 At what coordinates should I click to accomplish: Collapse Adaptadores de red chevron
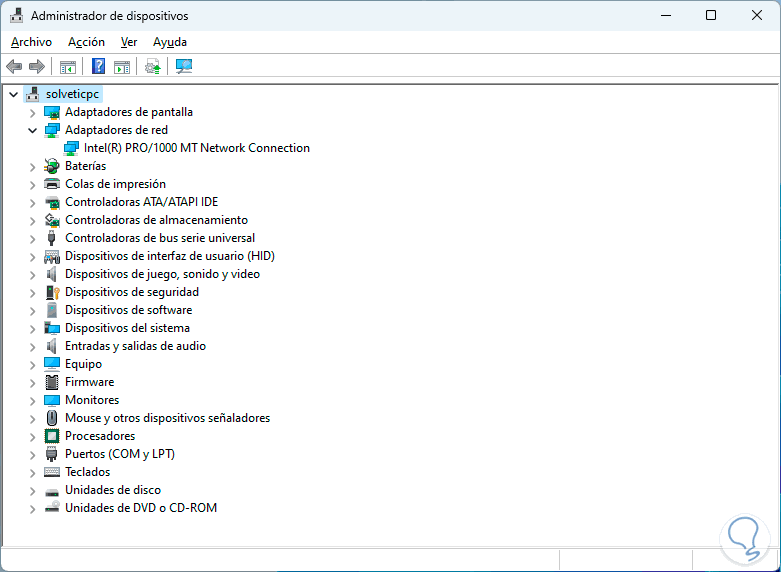tap(33, 131)
